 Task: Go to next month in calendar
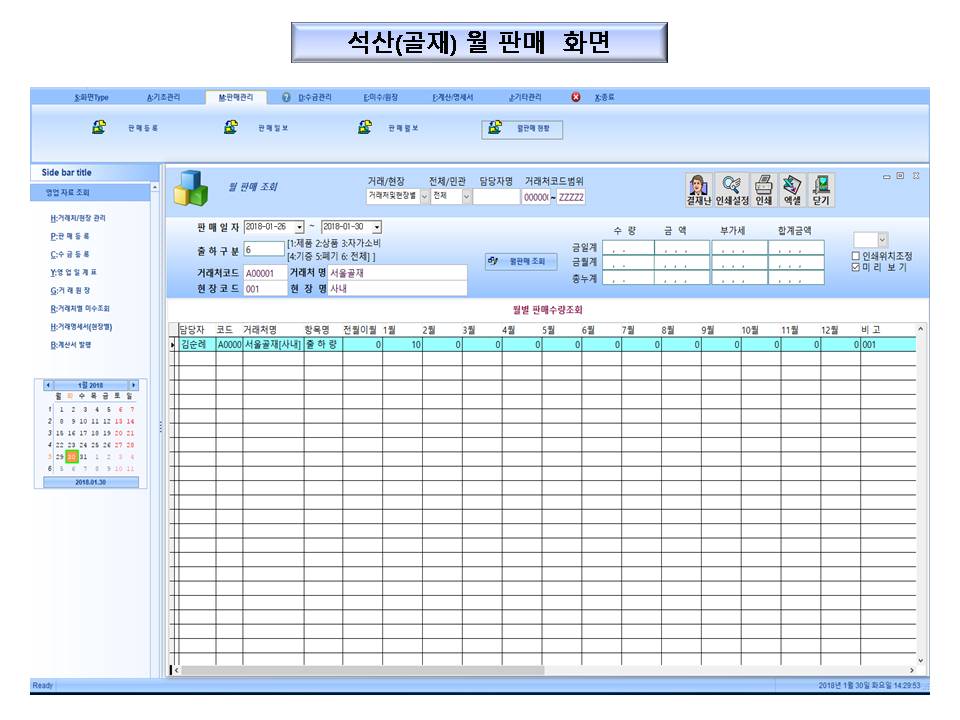[133, 385]
